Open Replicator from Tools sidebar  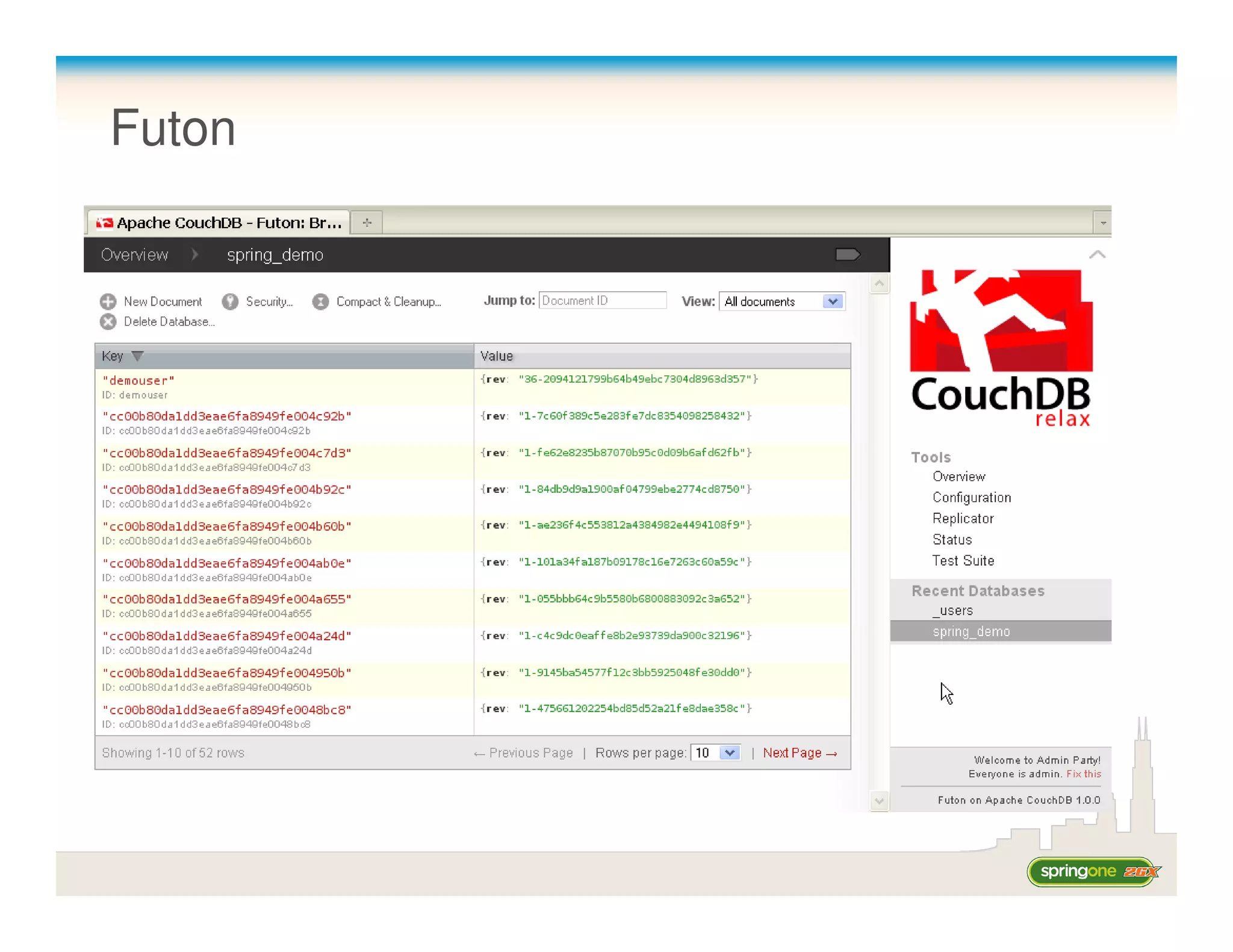(963, 519)
